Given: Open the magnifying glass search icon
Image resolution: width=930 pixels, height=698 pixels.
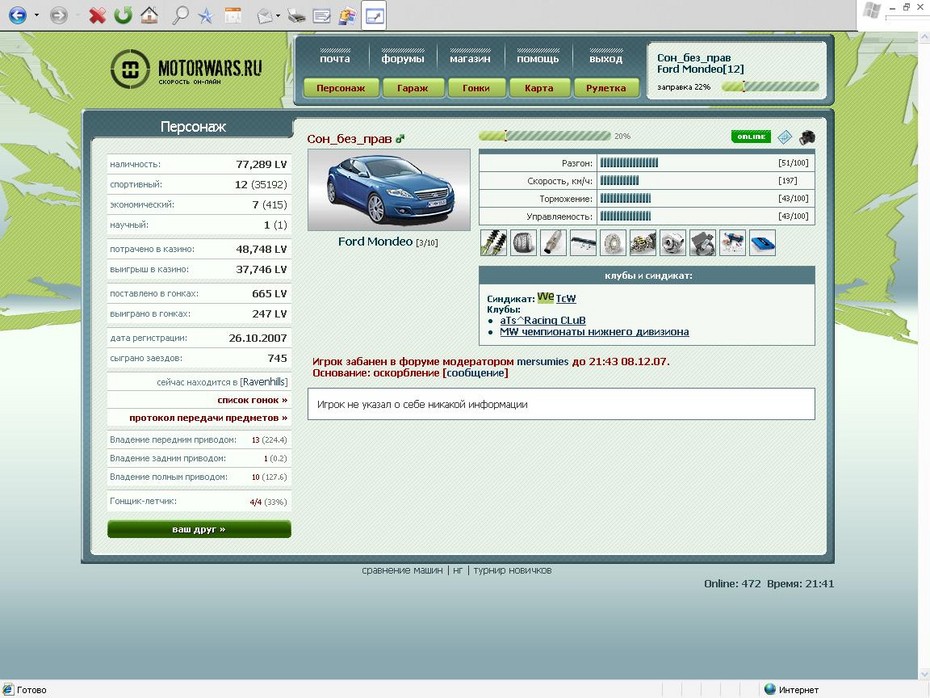Looking at the screenshot, I should click(x=180, y=15).
